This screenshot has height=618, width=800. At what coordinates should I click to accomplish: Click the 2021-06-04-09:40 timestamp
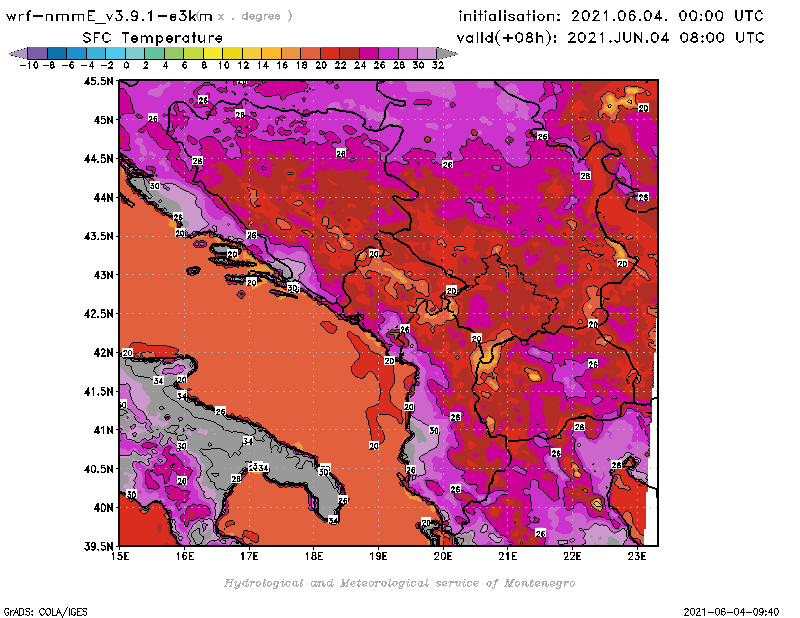point(734,610)
